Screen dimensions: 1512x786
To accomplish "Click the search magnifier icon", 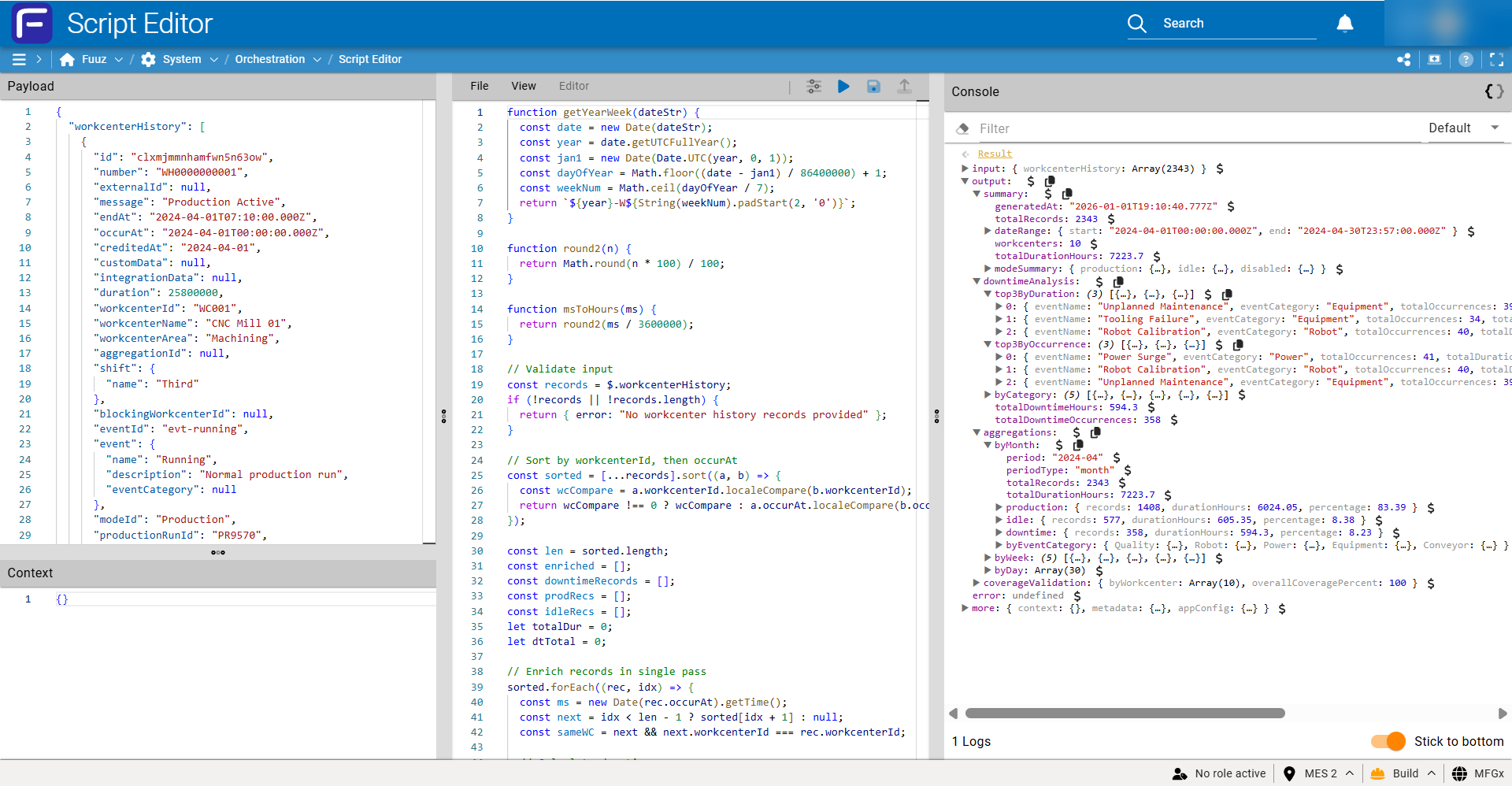I will pos(1136,24).
